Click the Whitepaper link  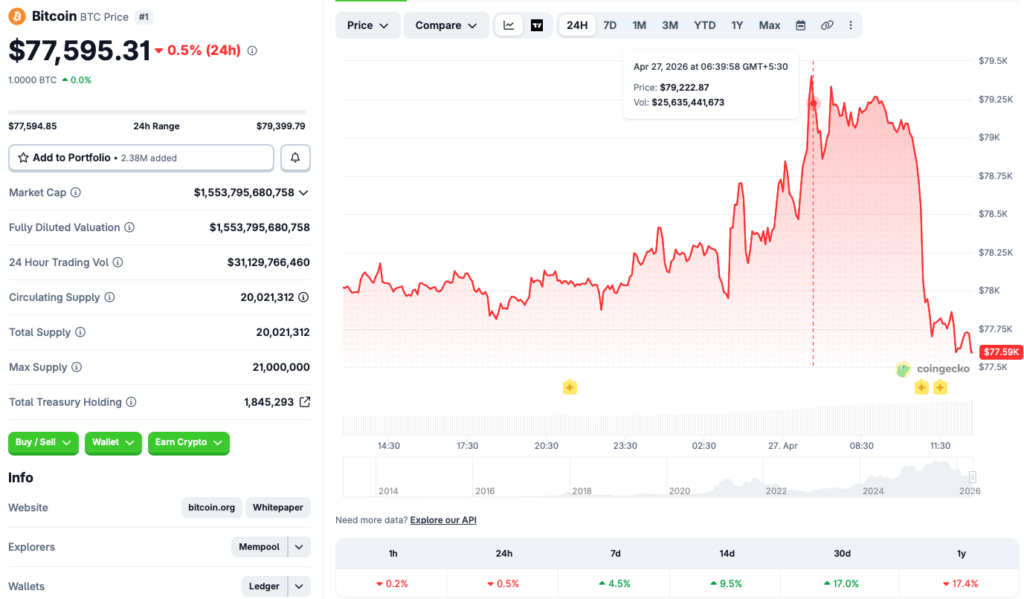click(x=277, y=507)
